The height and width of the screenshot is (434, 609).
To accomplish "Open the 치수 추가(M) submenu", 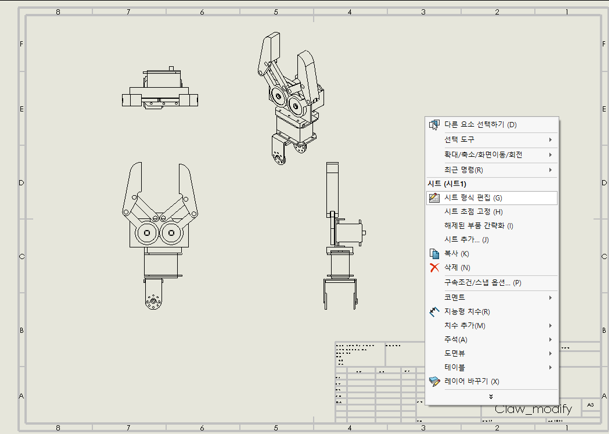I will coord(492,326).
